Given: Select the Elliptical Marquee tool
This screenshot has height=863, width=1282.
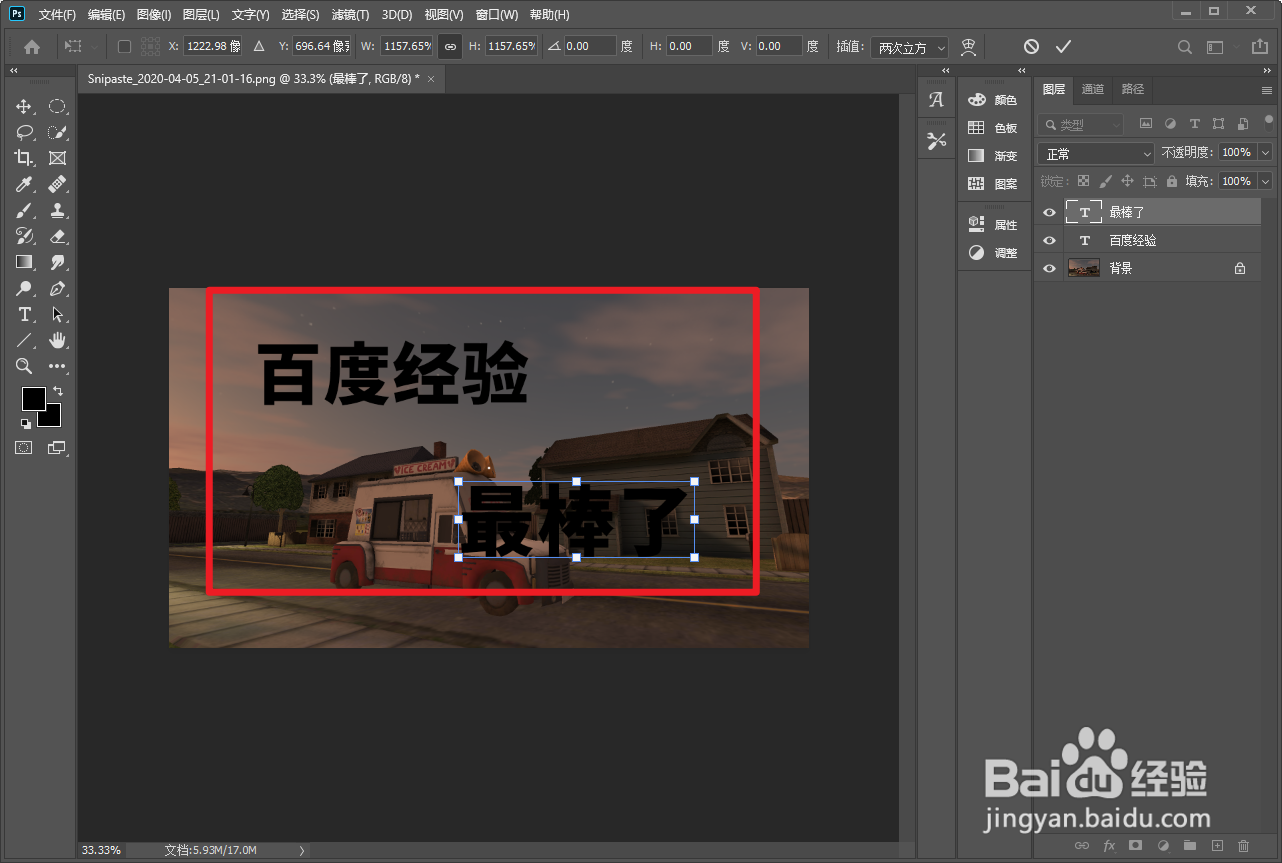Looking at the screenshot, I should 58,106.
